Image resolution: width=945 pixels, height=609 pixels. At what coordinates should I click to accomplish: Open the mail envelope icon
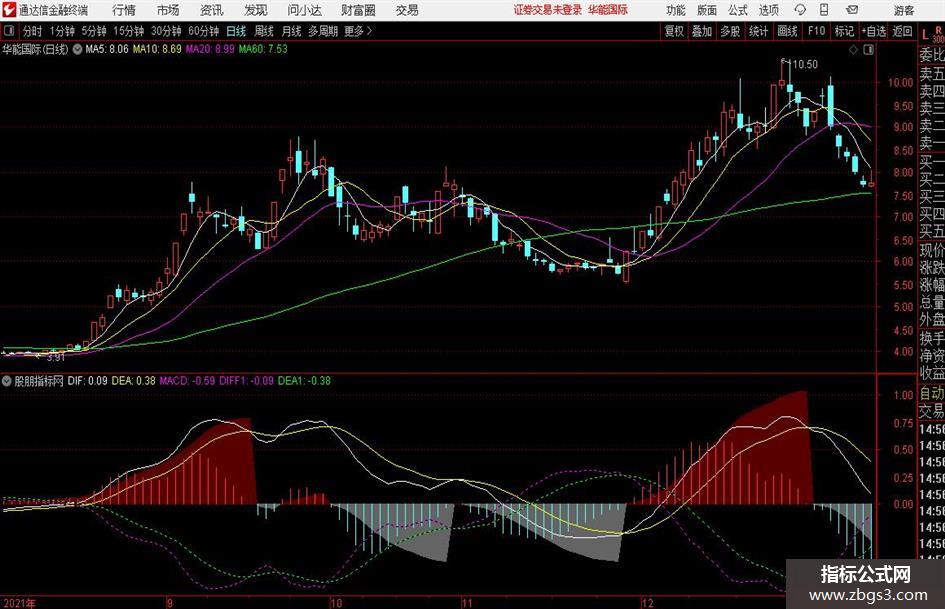852,10
